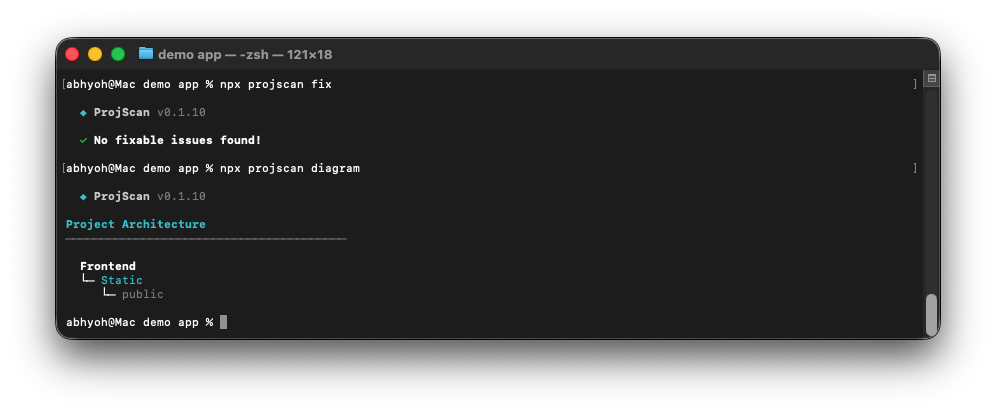Image resolution: width=996 pixels, height=413 pixels.
Task: Select the public entry under Static
Action: (143, 294)
